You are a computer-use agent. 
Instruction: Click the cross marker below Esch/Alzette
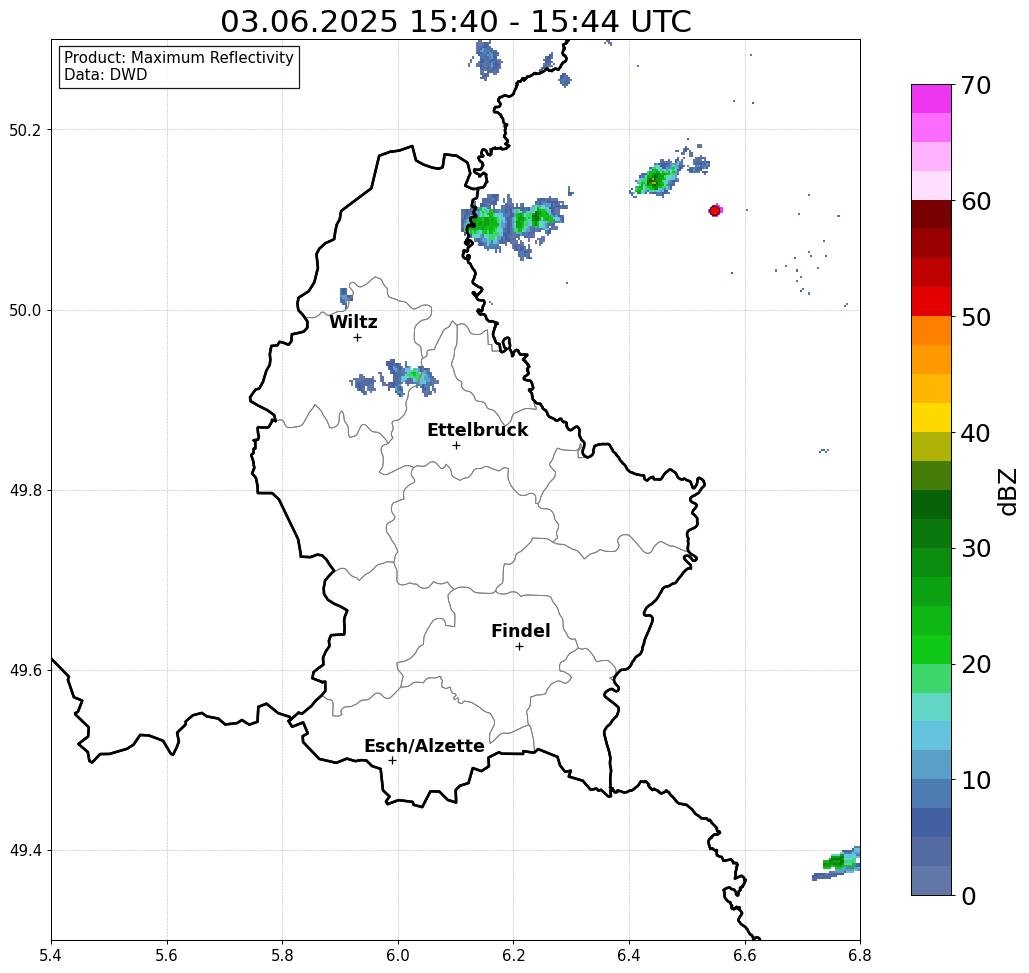[392, 761]
